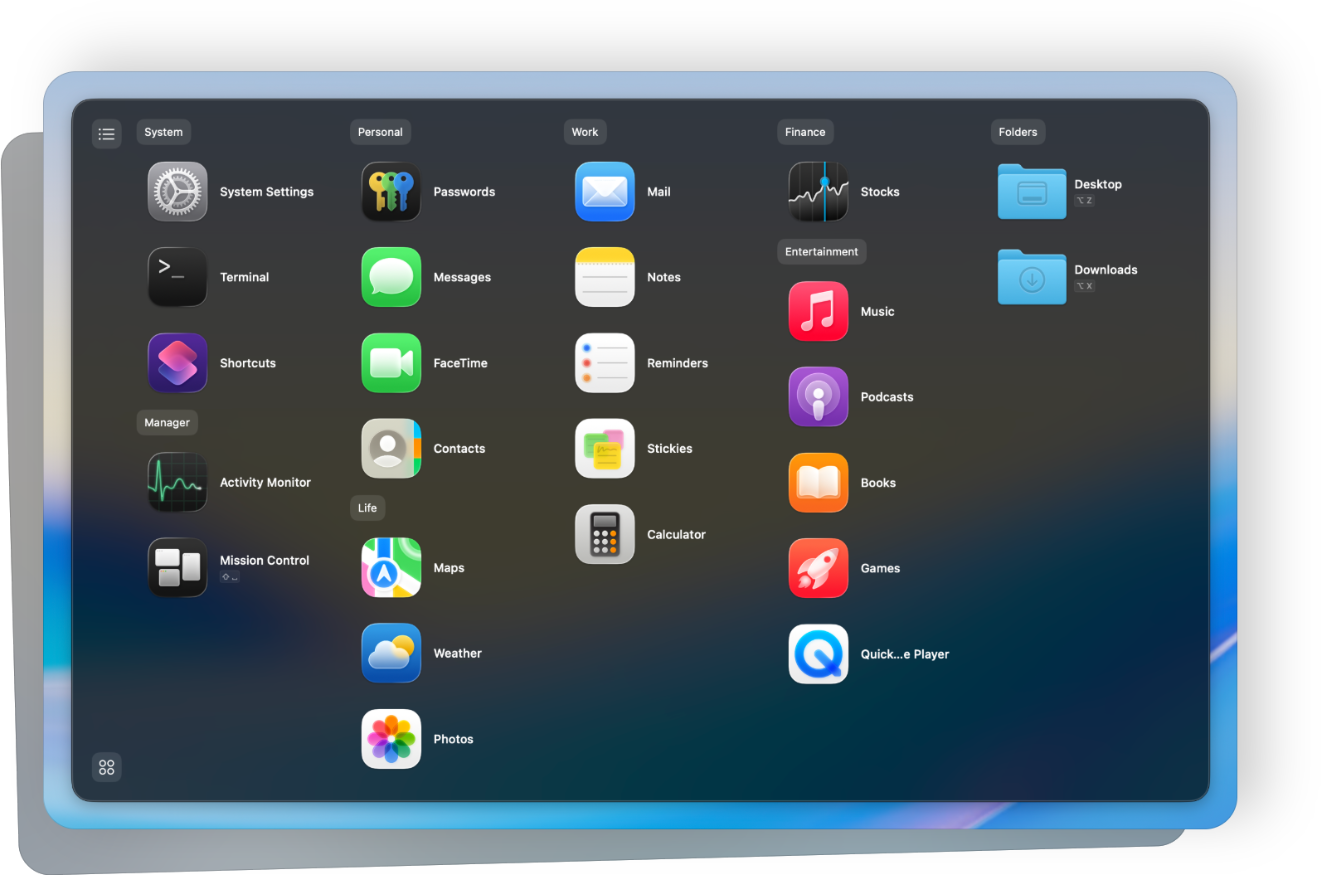The image size is (1321, 875).
Task: Click the Life group header
Action: (x=367, y=508)
